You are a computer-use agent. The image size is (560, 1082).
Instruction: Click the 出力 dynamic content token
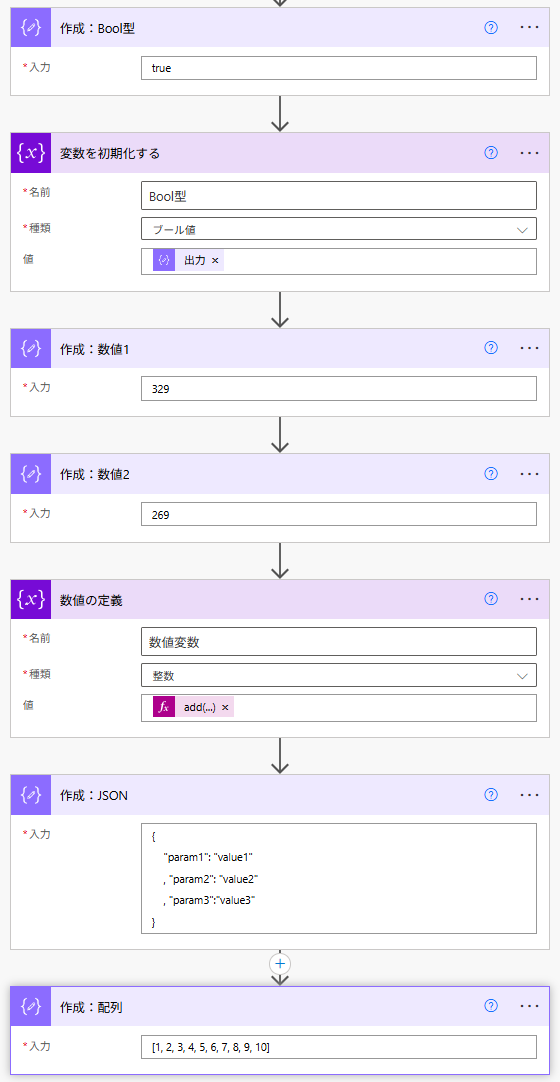tap(195, 260)
